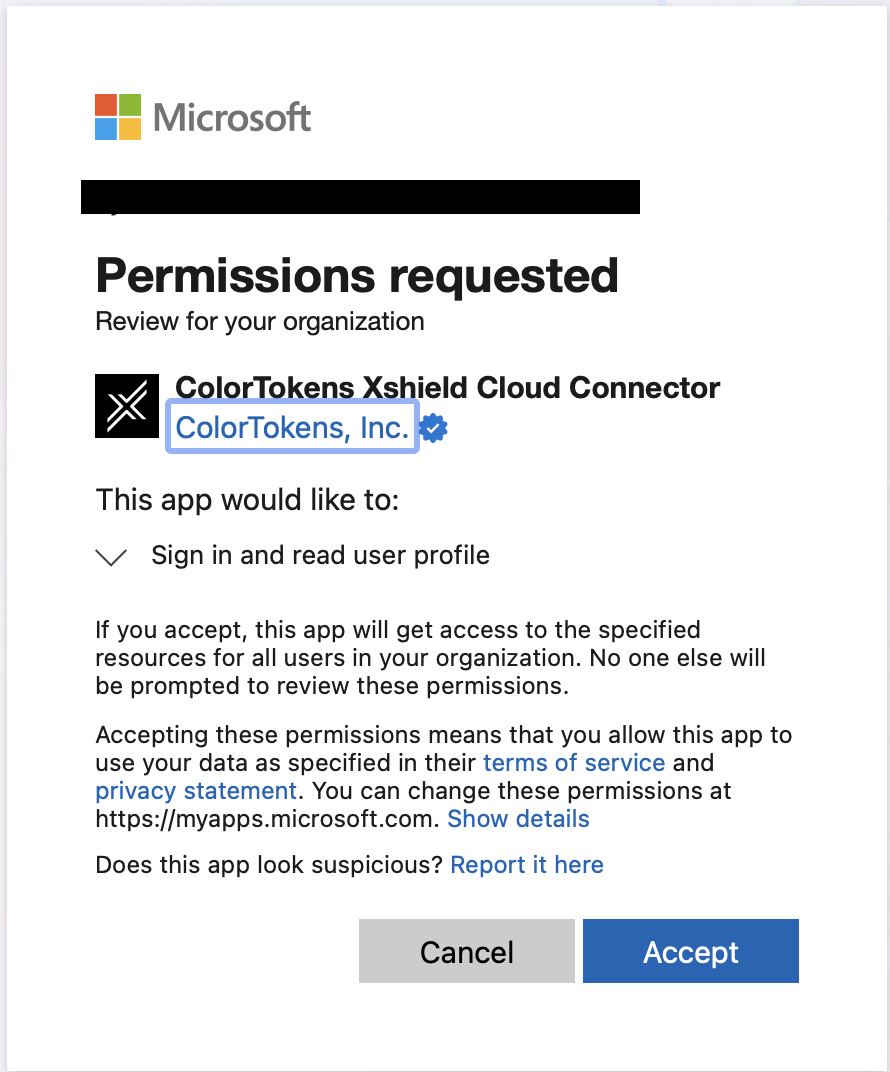This screenshot has height=1072, width=890.
Task: Open the terms of service link
Action: pos(573,762)
